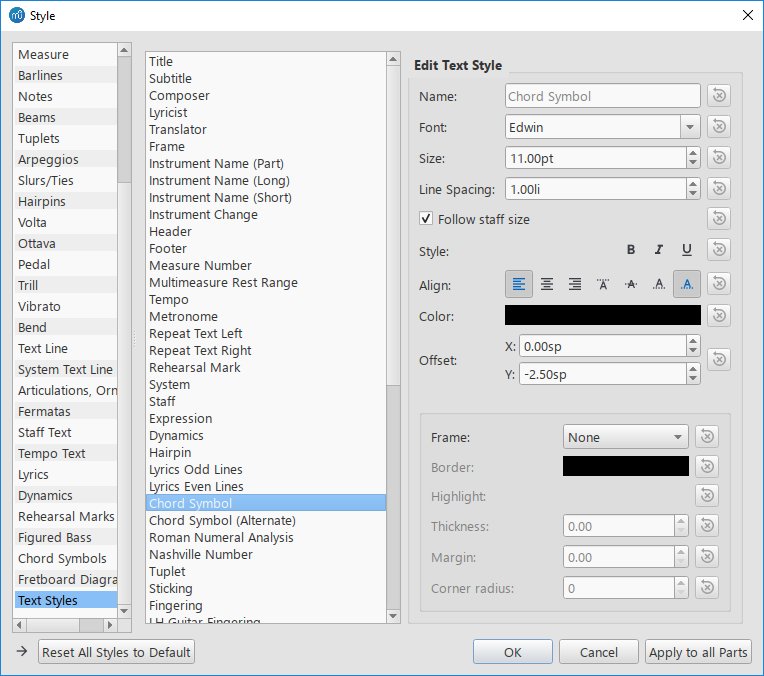This screenshot has width=764, height=676.
Task: Click category list horizontal scroll right arrow
Action: tap(110, 625)
